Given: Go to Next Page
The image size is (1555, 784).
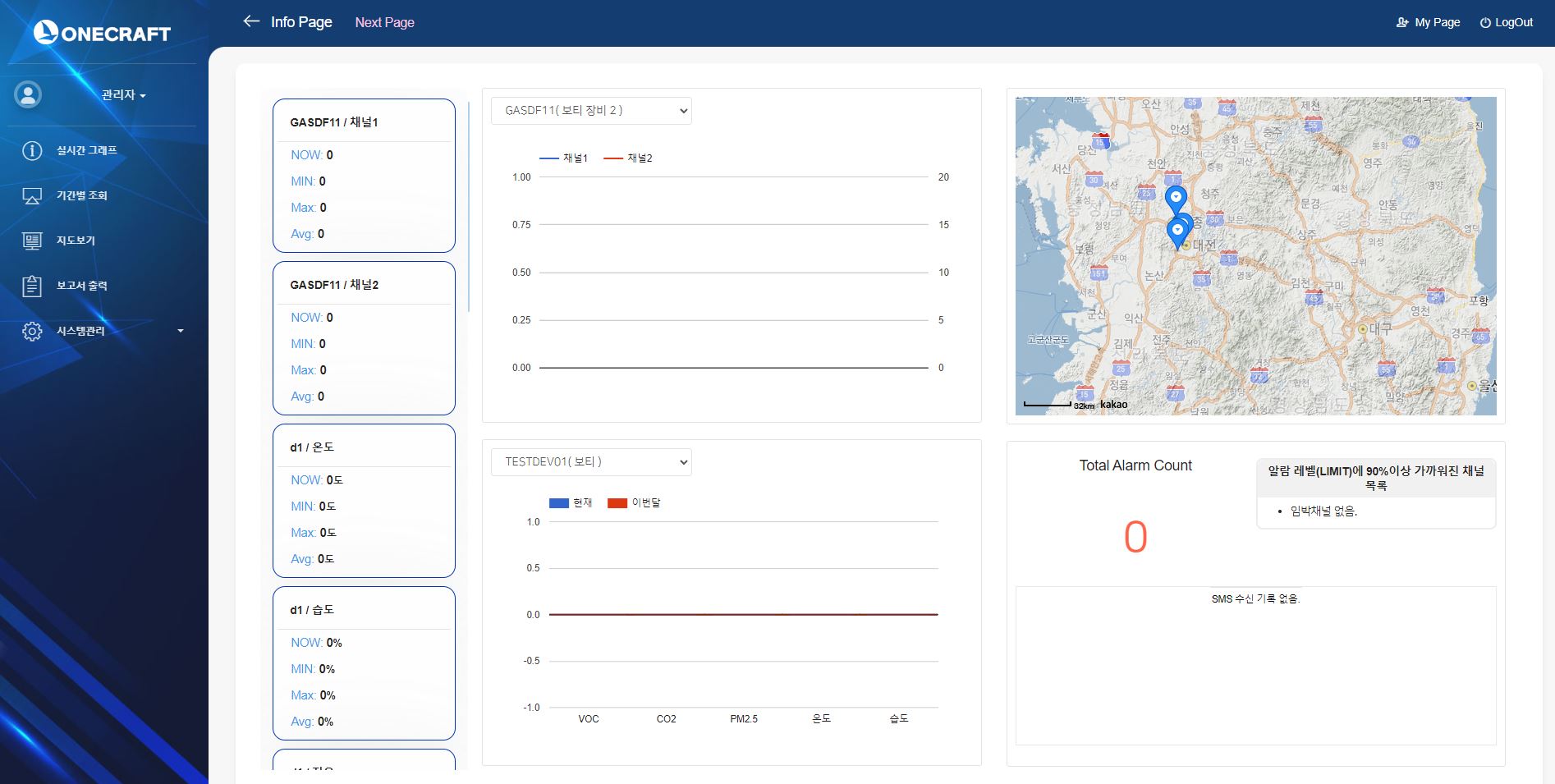Looking at the screenshot, I should pos(384,22).
